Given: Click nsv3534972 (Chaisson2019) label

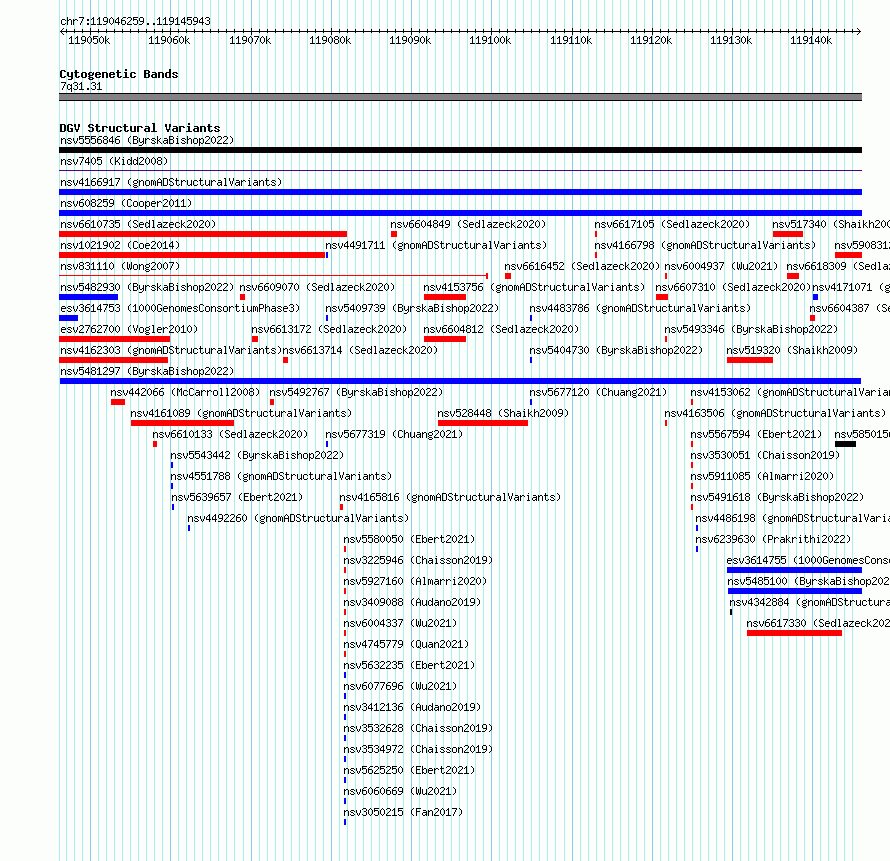Looking at the screenshot, I should click(418, 749).
